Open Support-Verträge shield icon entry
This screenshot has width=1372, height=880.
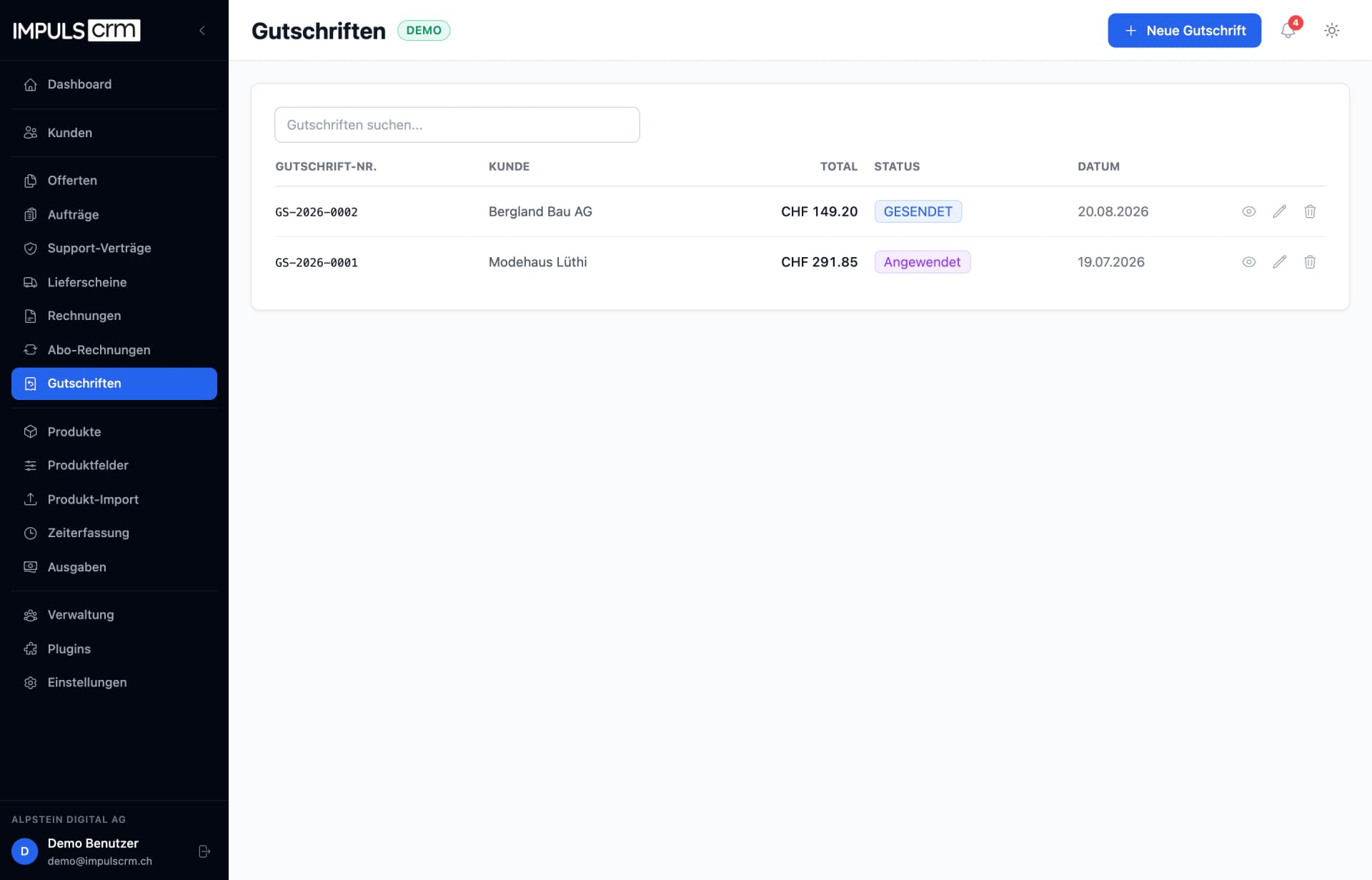tap(114, 248)
